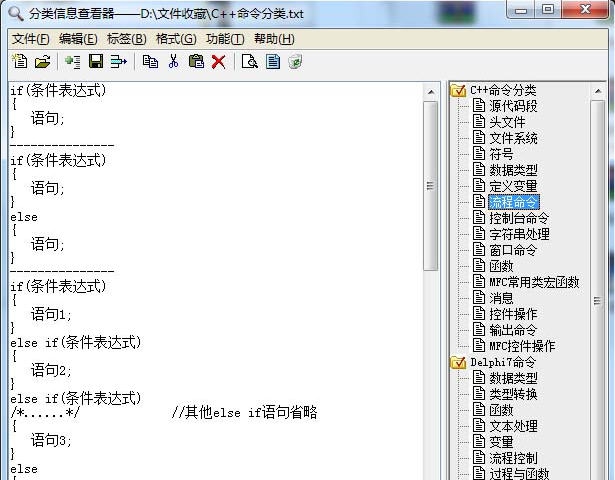Select 数据类型 under C++命令分类
The image size is (615, 480).
pos(513,170)
